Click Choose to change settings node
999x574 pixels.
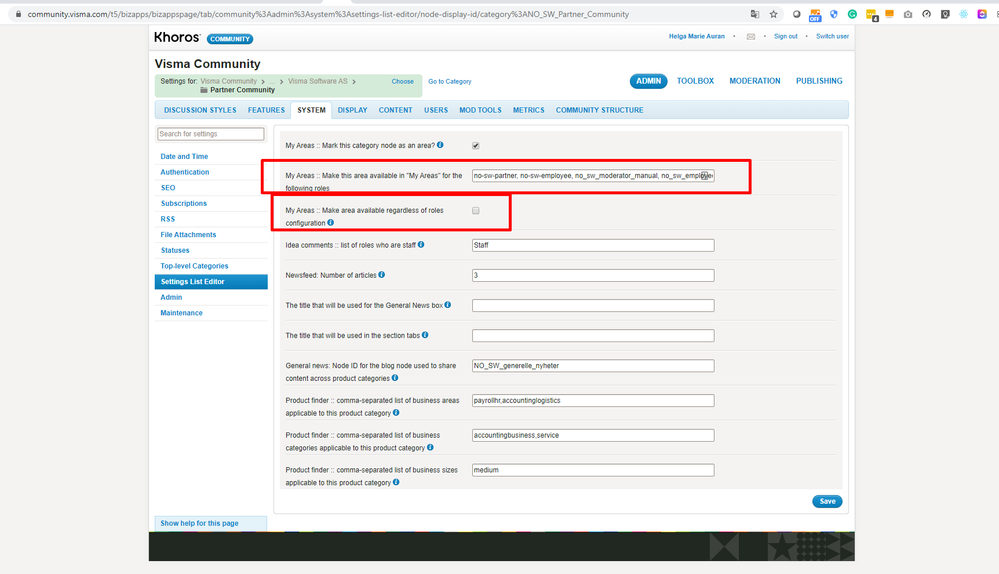[x=403, y=82]
